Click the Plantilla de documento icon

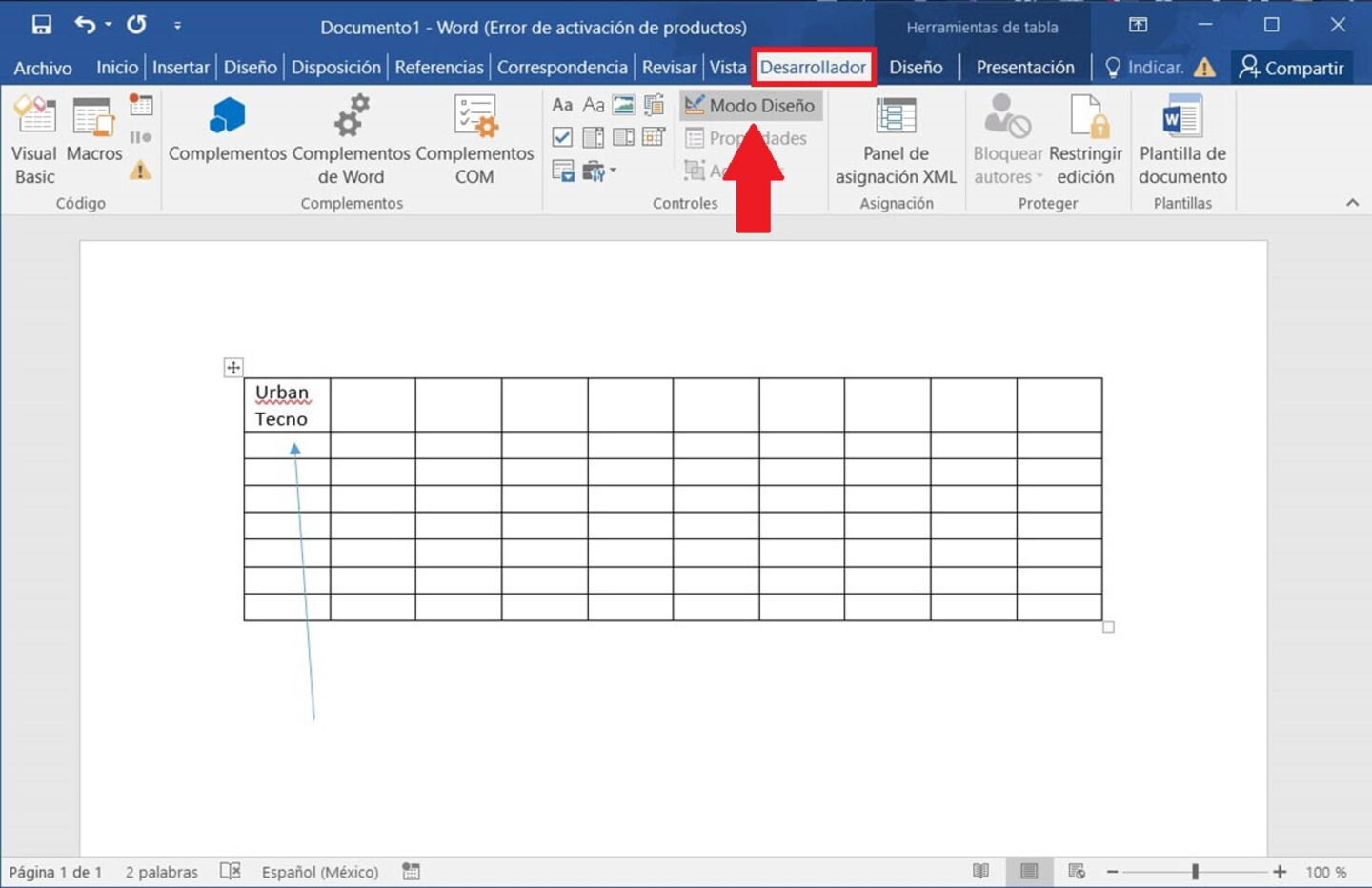click(x=1182, y=140)
